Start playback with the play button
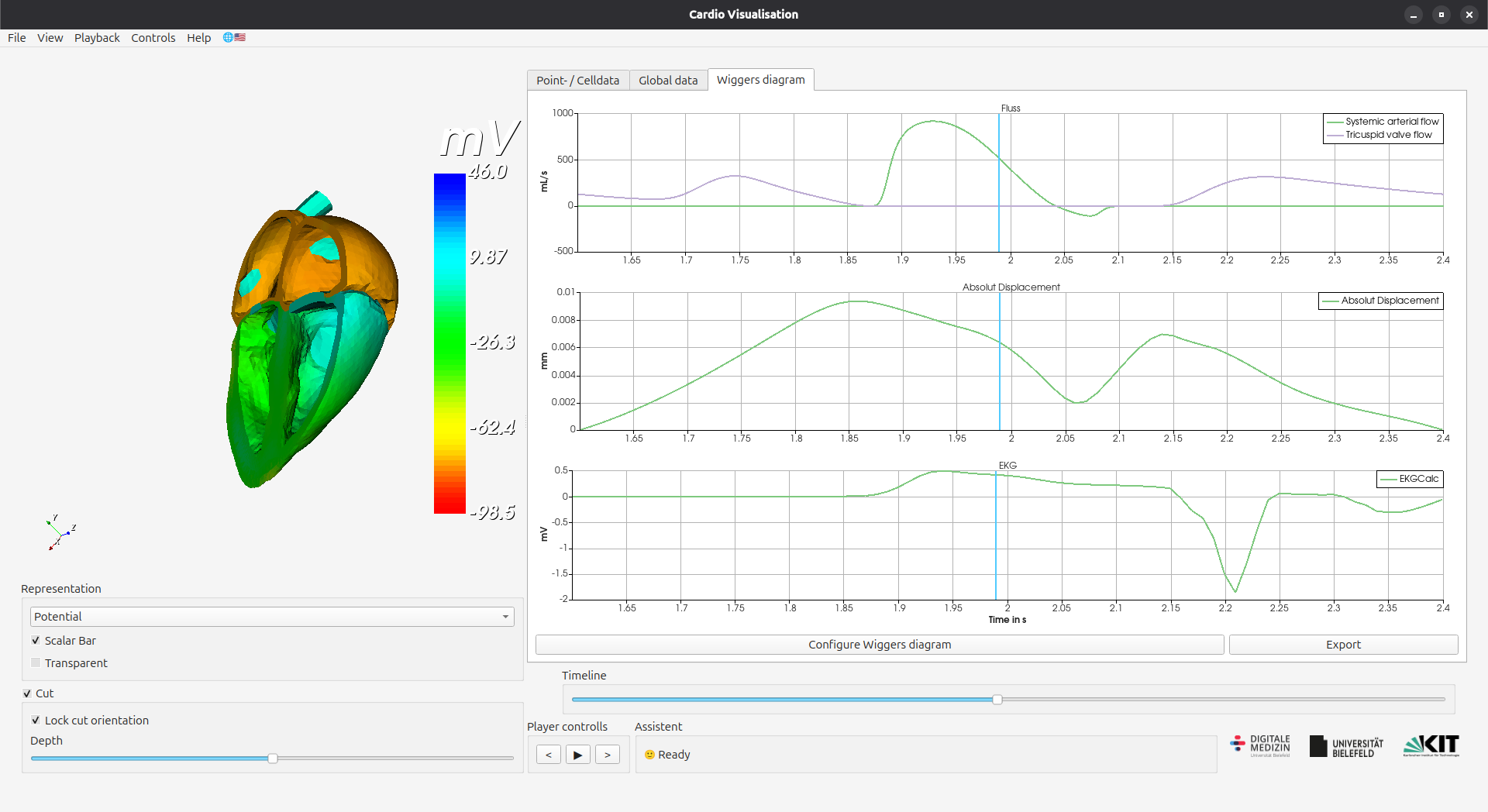Screen dimensions: 1488x812 point(577,755)
